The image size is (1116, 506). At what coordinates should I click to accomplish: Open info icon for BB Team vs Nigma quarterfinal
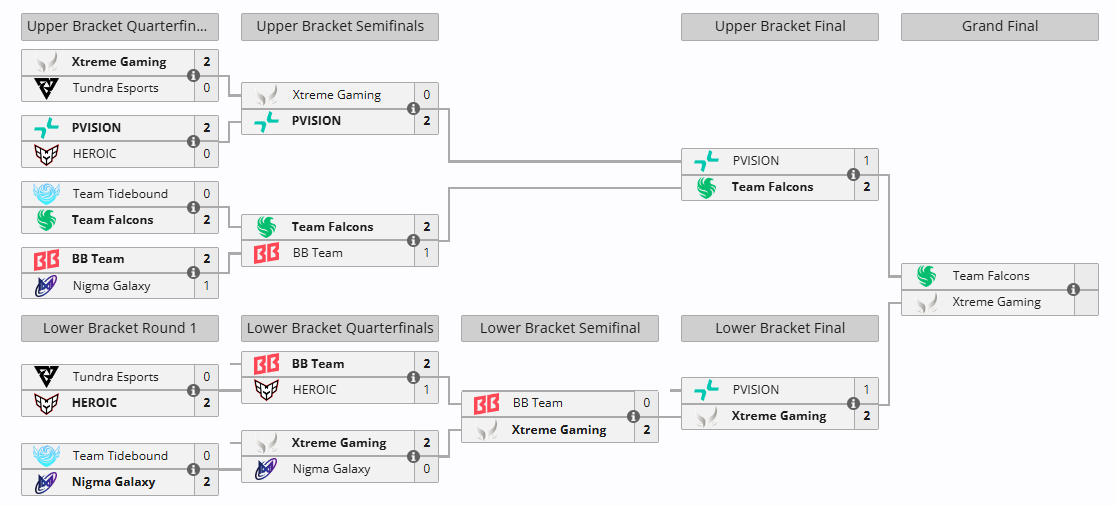[x=193, y=272]
